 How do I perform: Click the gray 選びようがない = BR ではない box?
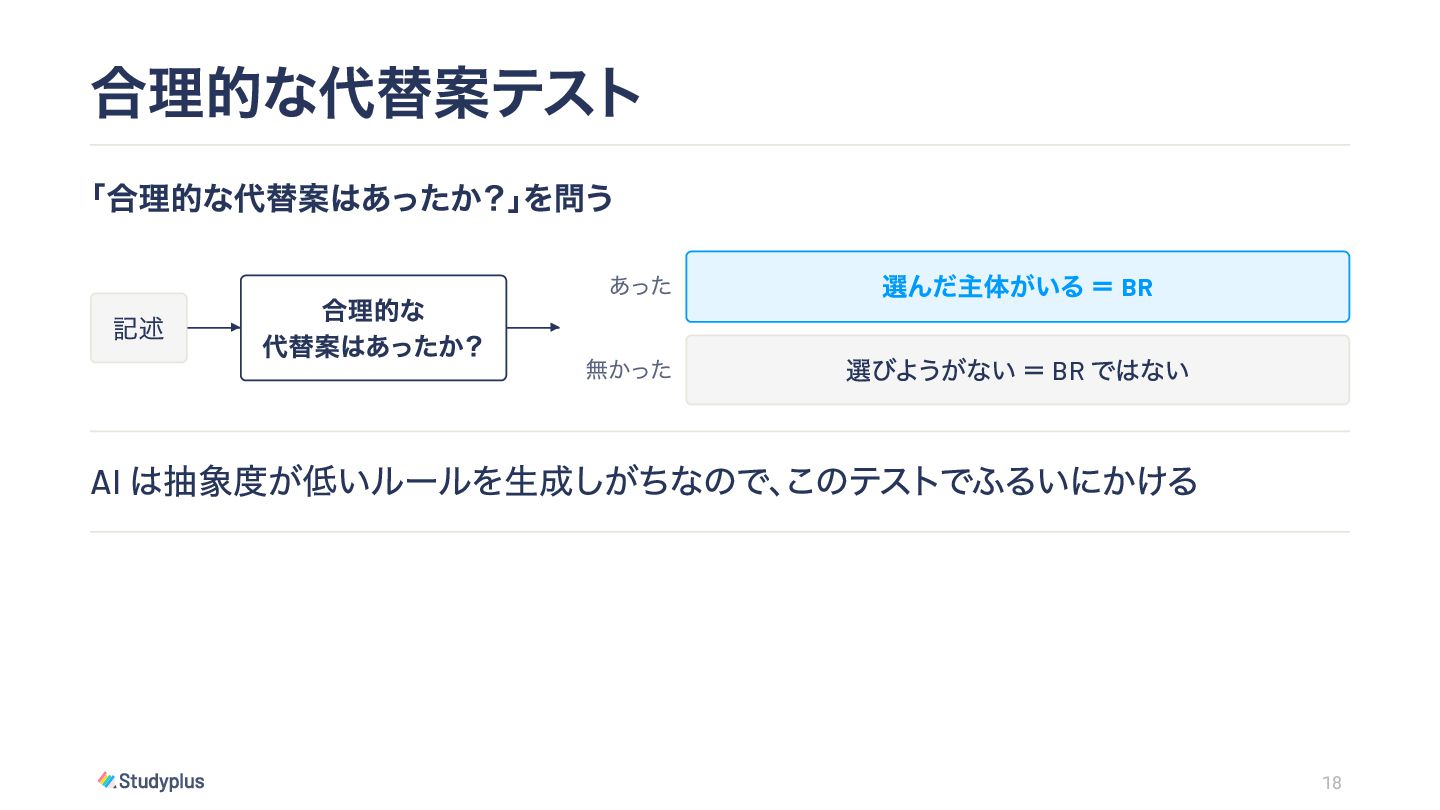[x=1017, y=370]
